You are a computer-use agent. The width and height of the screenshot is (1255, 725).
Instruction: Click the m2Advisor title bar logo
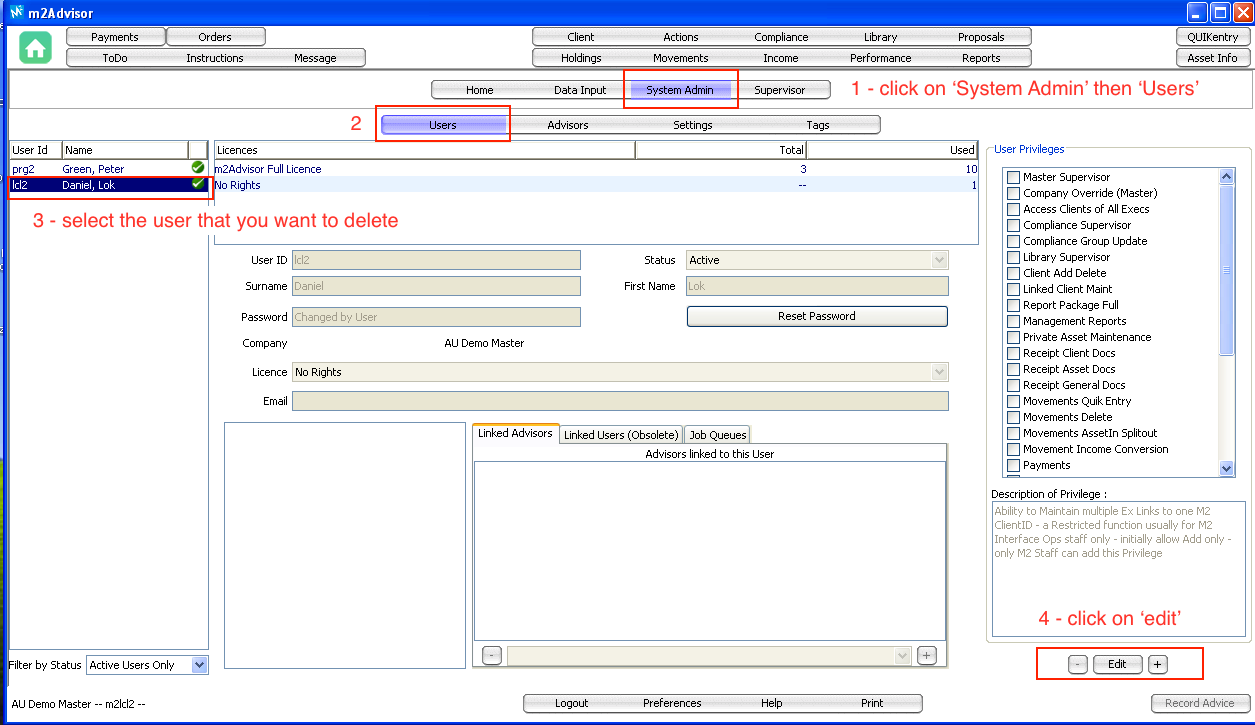tap(17, 12)
